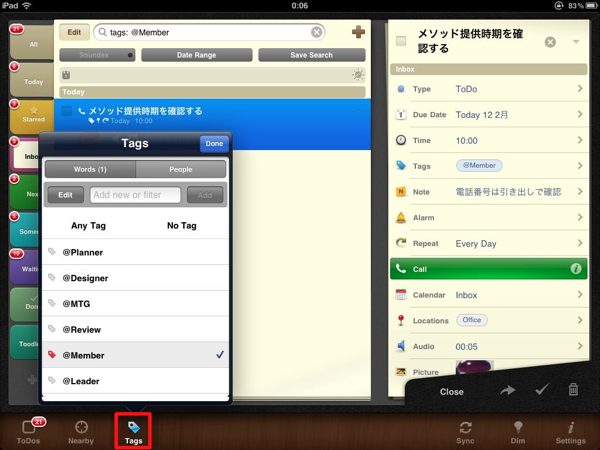Expand the Due Date row chevron
Viewport: 600px width, 450px height.
point(580,114)
